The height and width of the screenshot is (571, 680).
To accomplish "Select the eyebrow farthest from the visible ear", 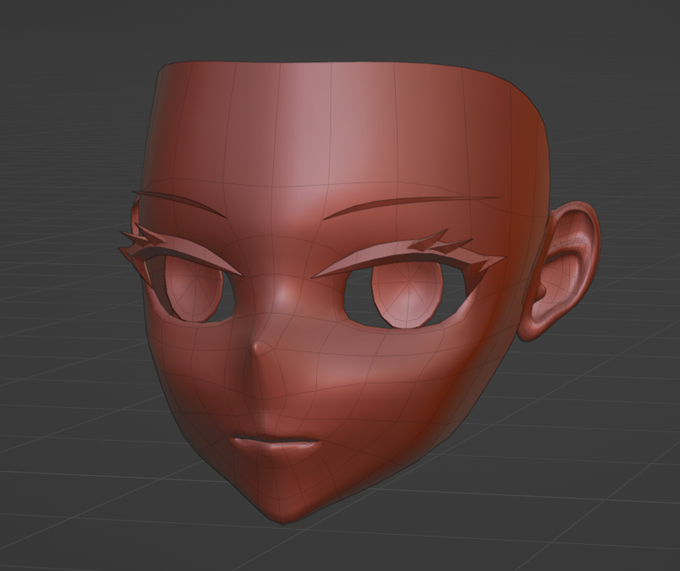I will [x=179, y=202].
